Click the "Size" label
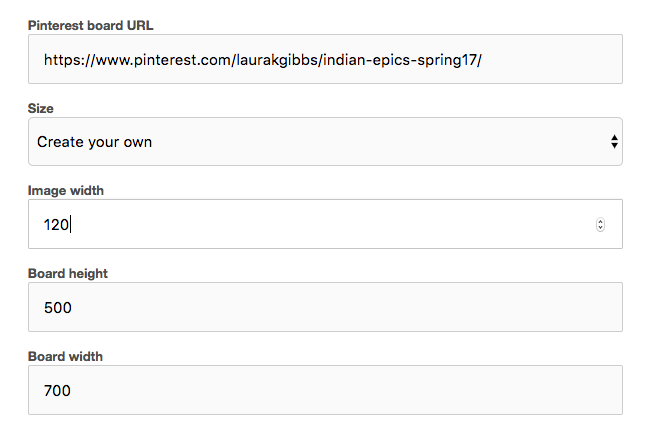 coord(41,107)
